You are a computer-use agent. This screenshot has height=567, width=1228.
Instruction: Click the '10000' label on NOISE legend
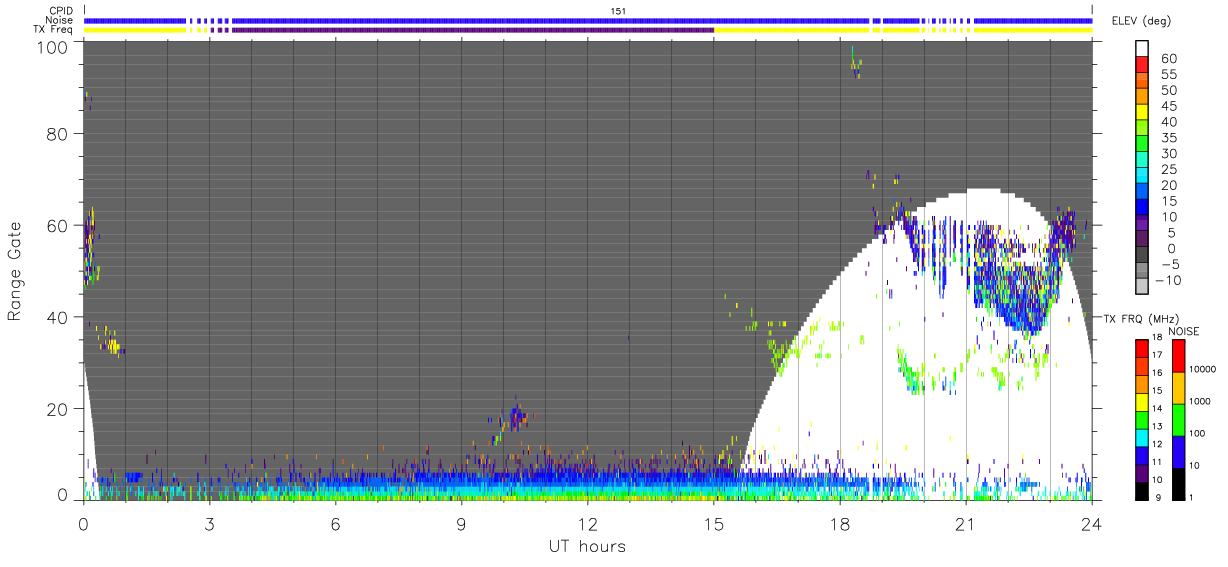coord(1201,368)
